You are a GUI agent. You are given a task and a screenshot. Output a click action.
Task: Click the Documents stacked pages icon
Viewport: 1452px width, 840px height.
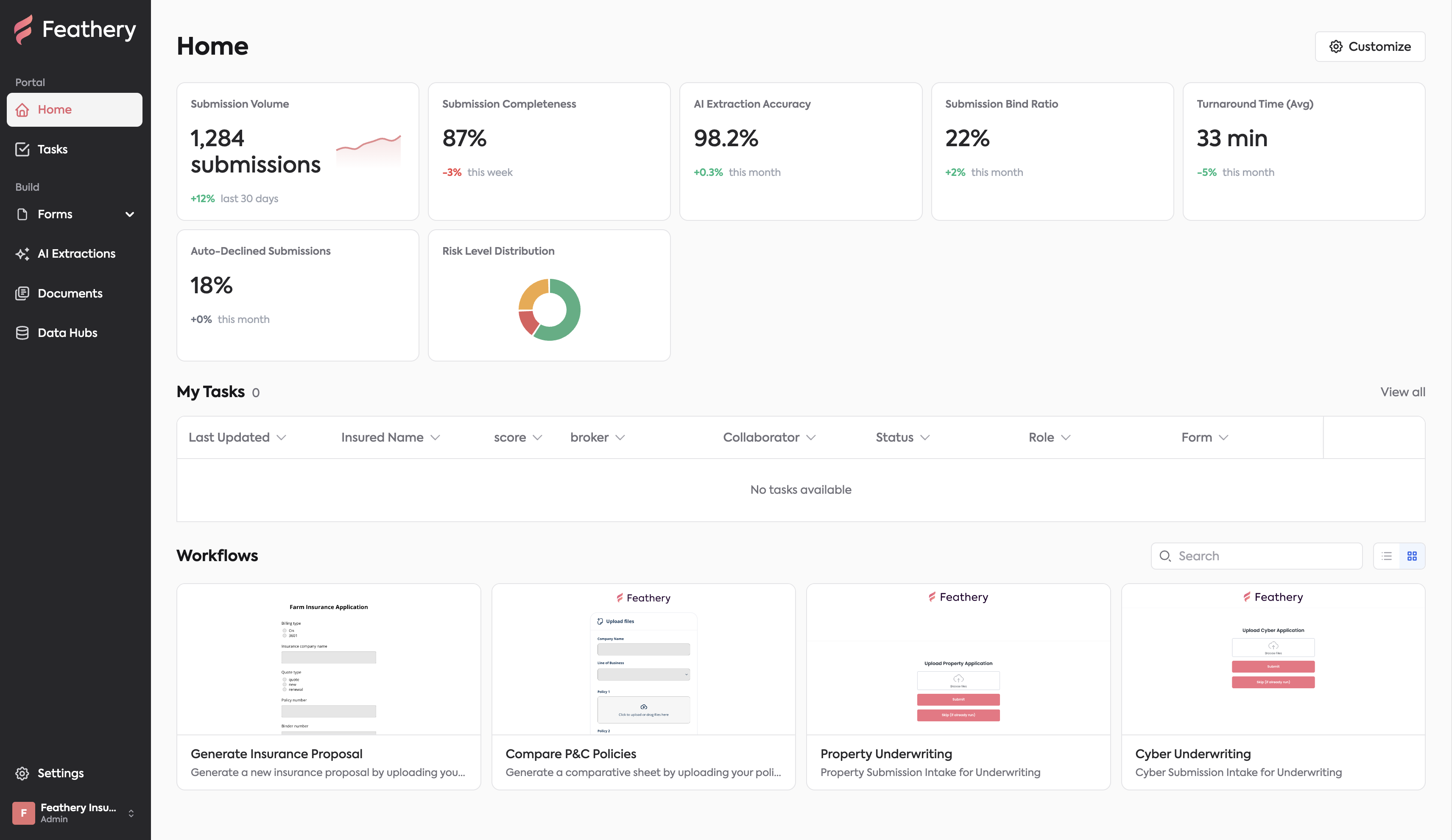(x=22, y=293)
